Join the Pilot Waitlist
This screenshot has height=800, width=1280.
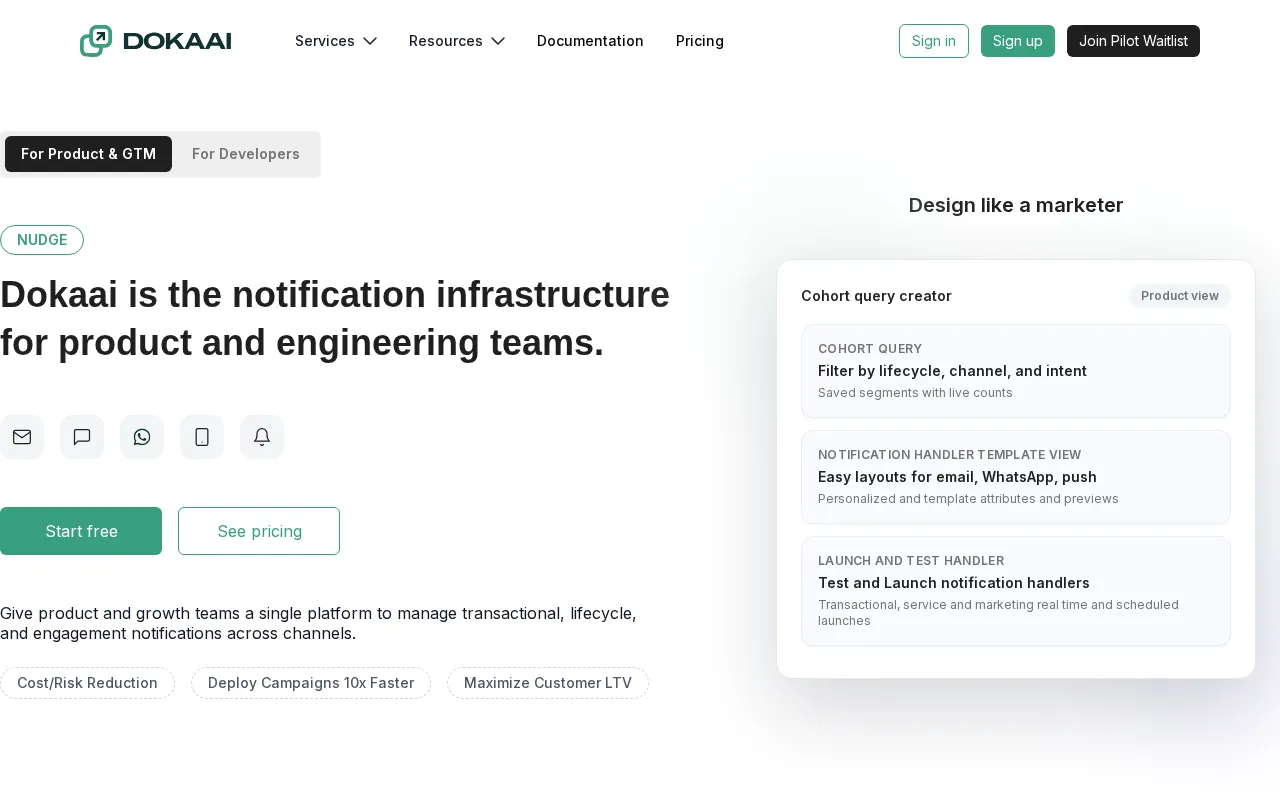pos(1133,41)
